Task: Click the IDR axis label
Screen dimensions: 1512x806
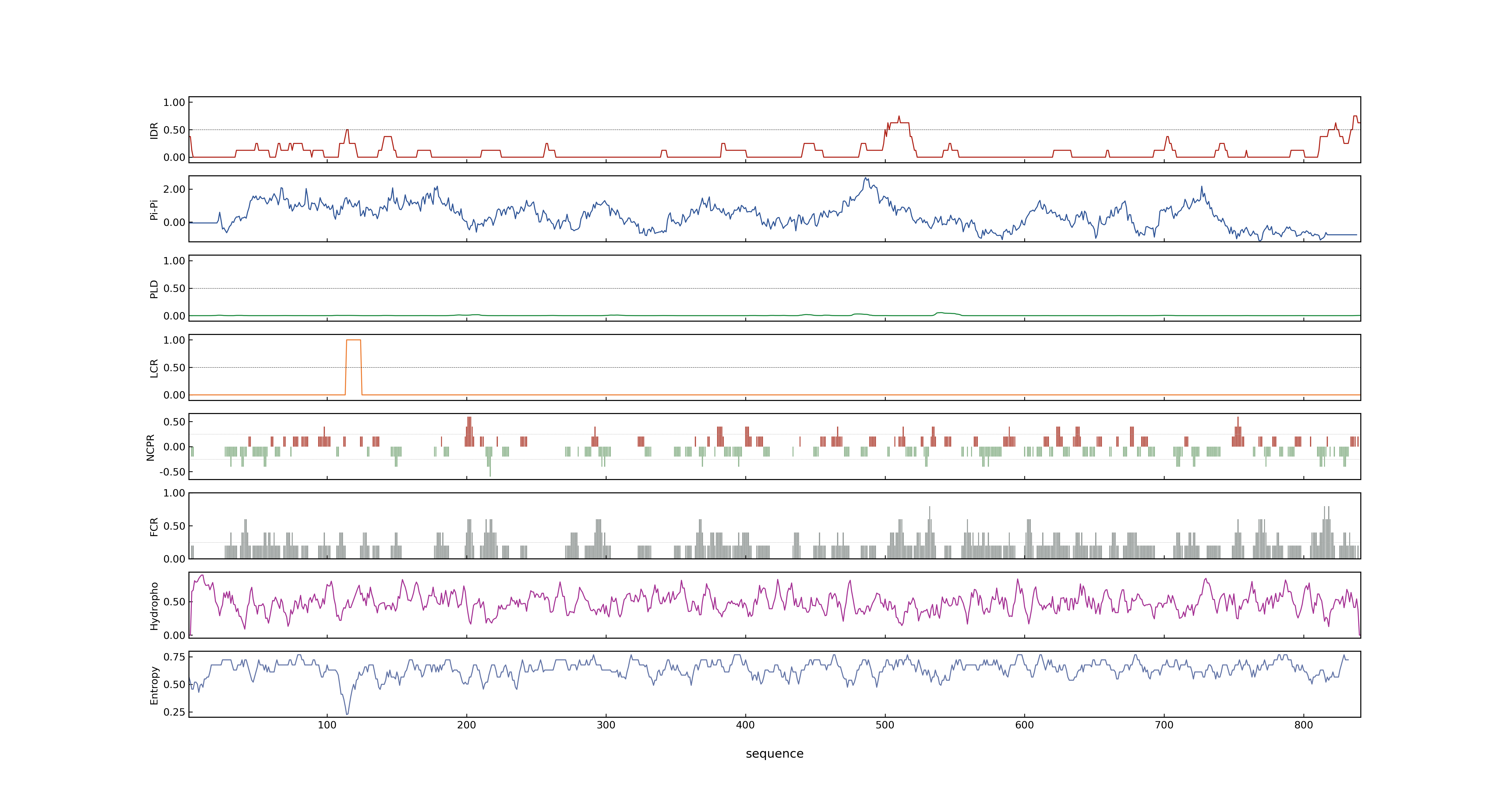Action: point(154,130)
